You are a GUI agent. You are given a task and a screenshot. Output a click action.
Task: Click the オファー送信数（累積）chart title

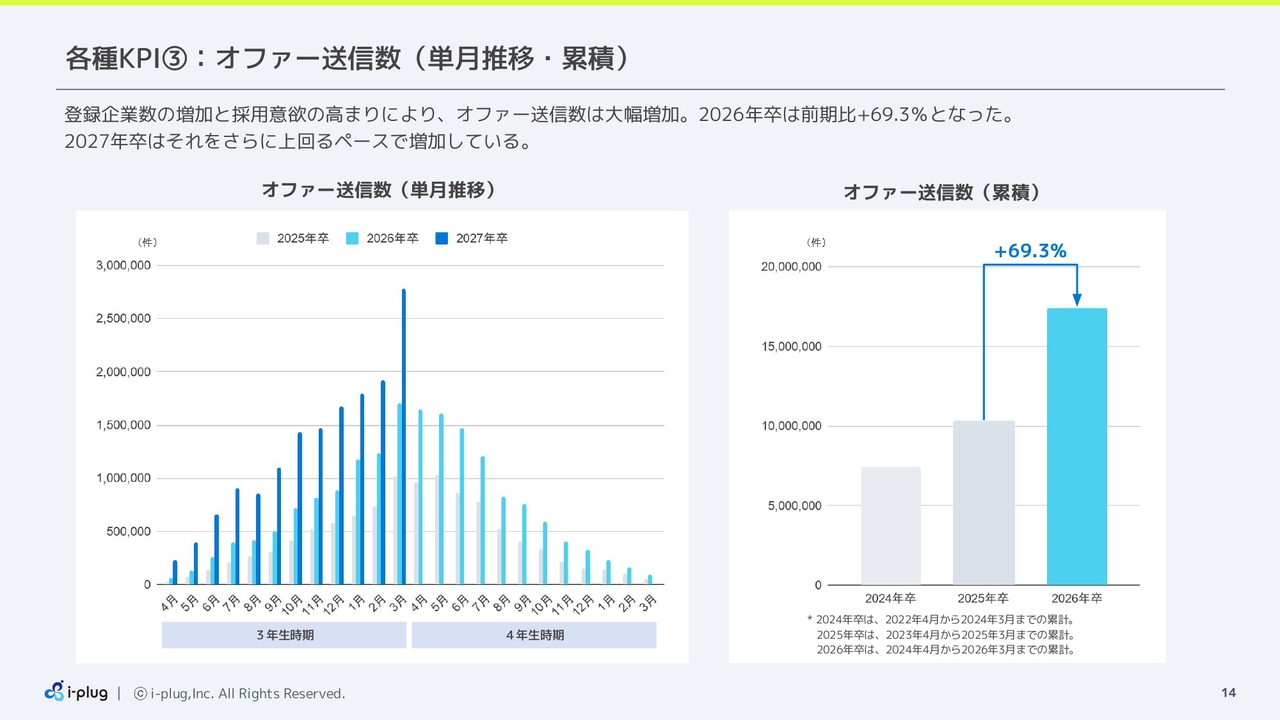coord(943,192)
